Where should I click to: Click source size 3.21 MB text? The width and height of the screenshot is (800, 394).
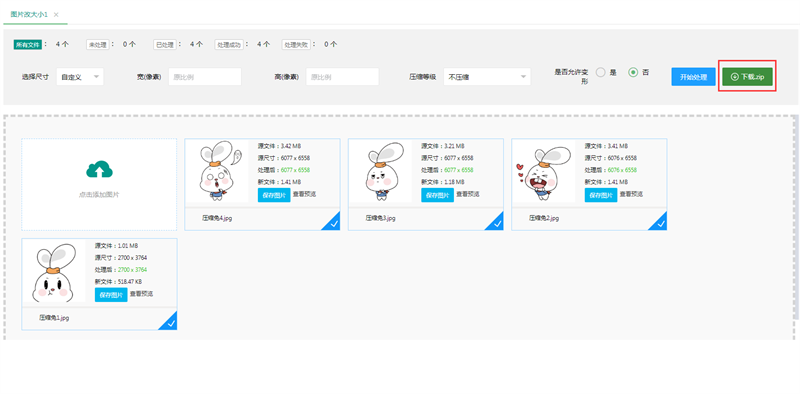(x=454, y=146)
